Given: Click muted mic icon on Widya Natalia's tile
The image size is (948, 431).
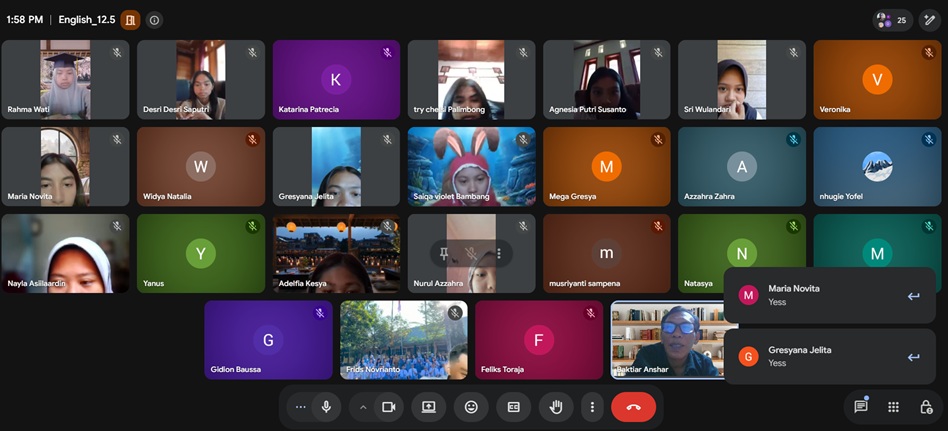Looking at the screenshot, I should click(253, 140).
